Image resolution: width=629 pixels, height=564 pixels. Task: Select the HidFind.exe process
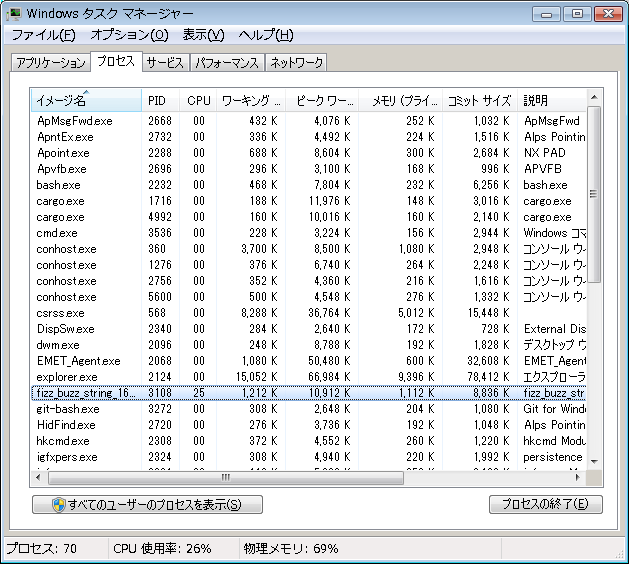(308, 425)
